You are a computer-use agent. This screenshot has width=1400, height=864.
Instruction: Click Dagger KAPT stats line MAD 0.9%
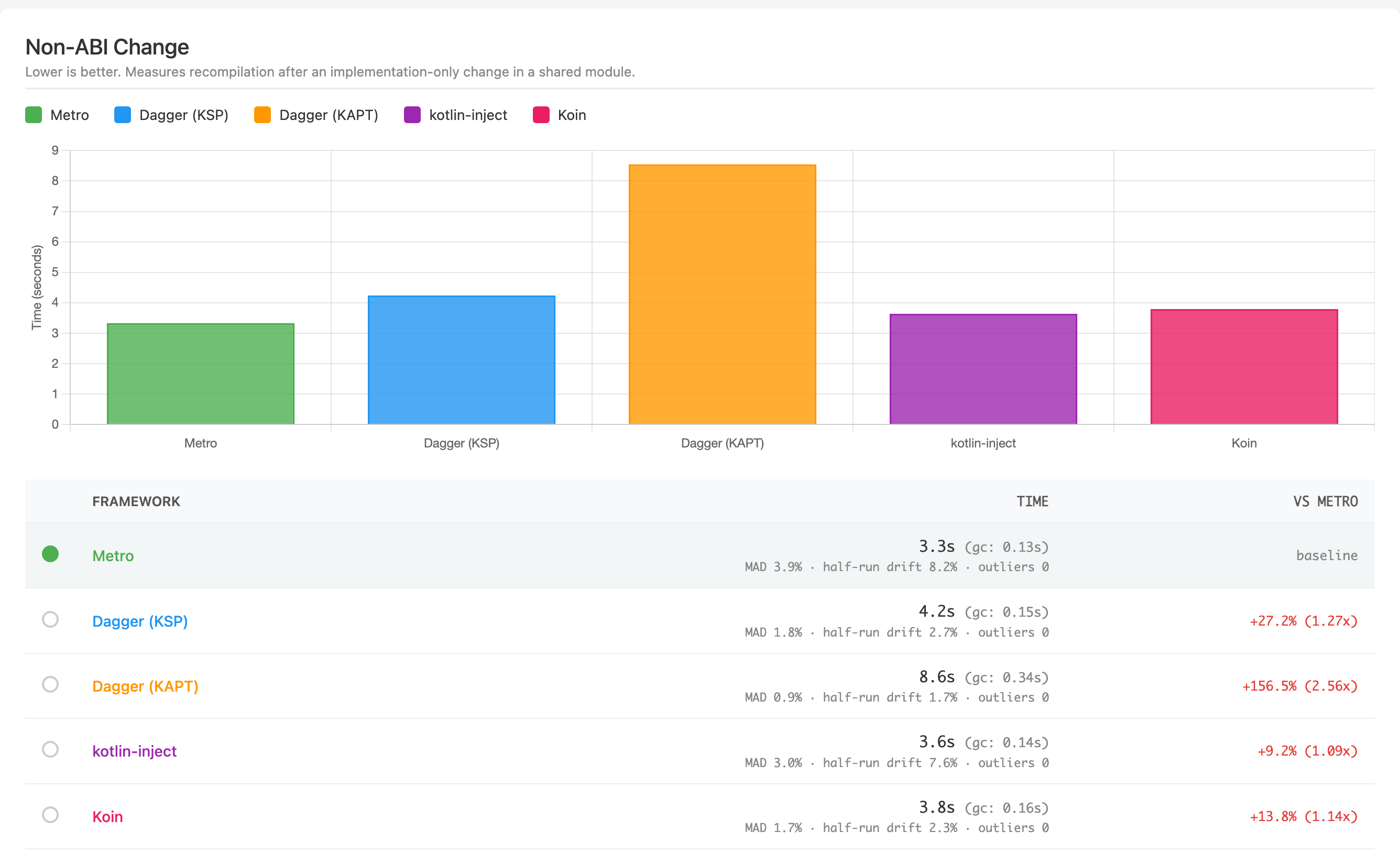(x=896, y=698)
